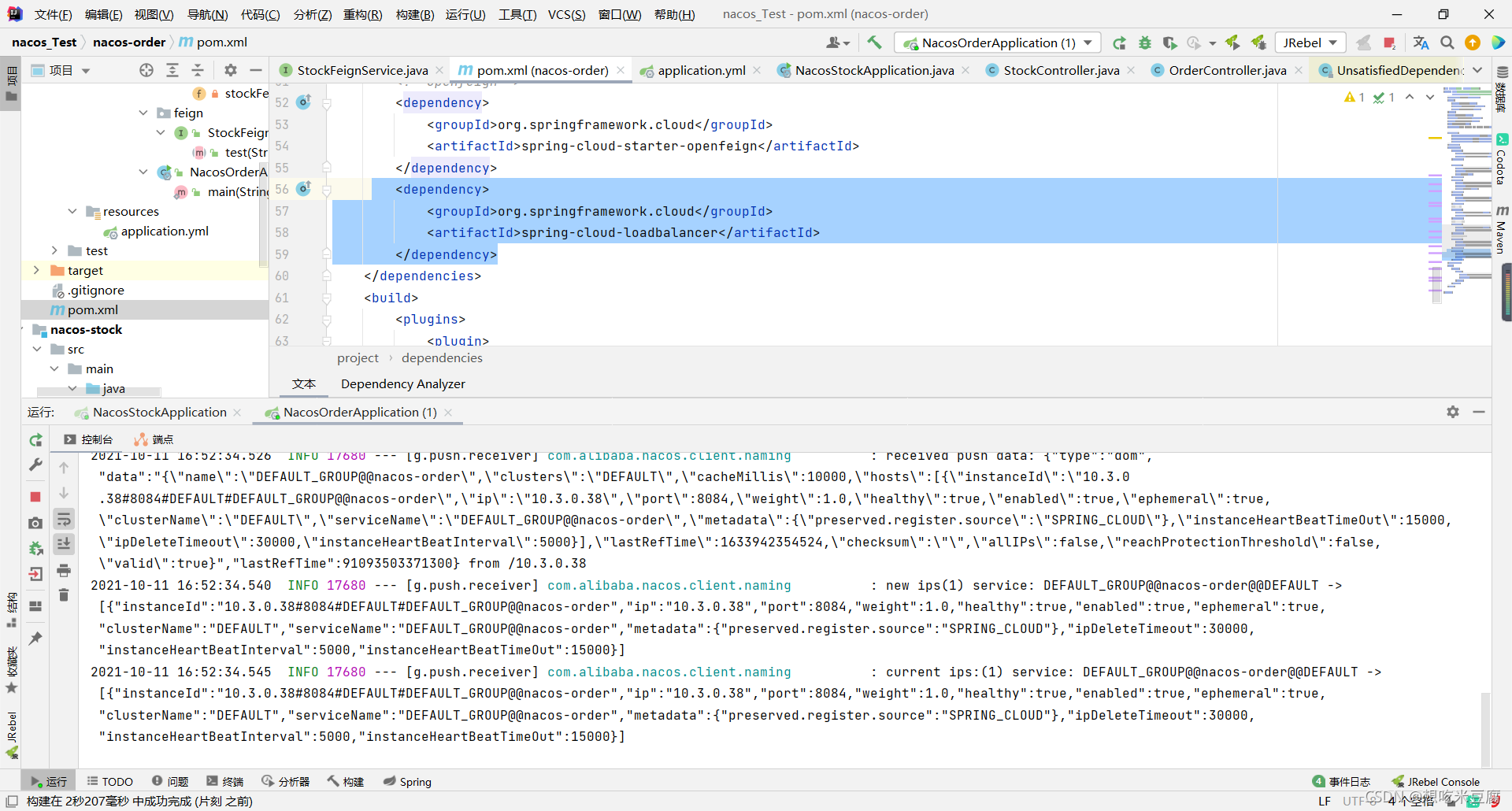The image size is (1512, 811).
Task: Toggle soft-wrap in the console
Action: pos(64,519)
